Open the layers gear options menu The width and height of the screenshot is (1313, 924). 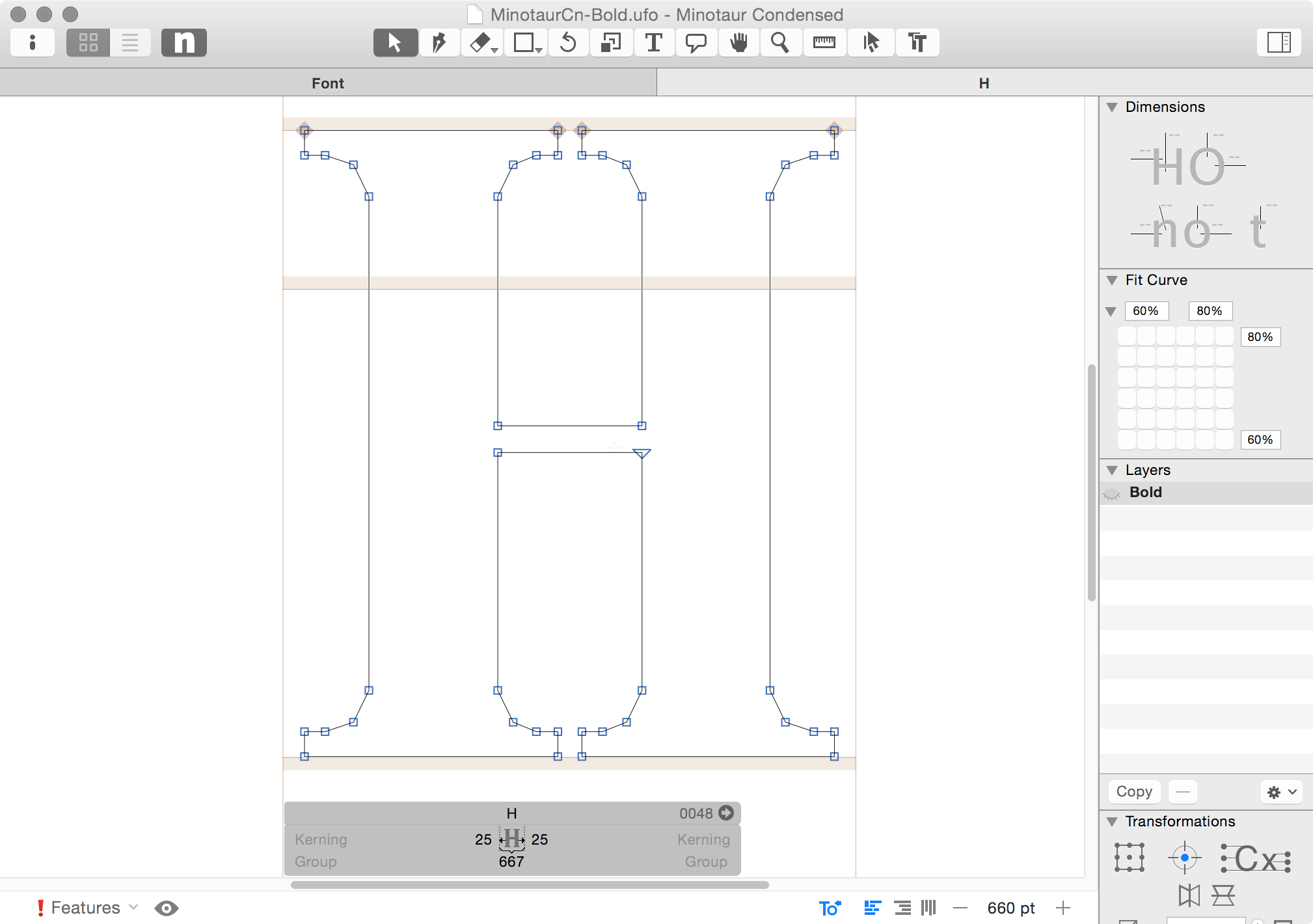(x=1281, y=792)
